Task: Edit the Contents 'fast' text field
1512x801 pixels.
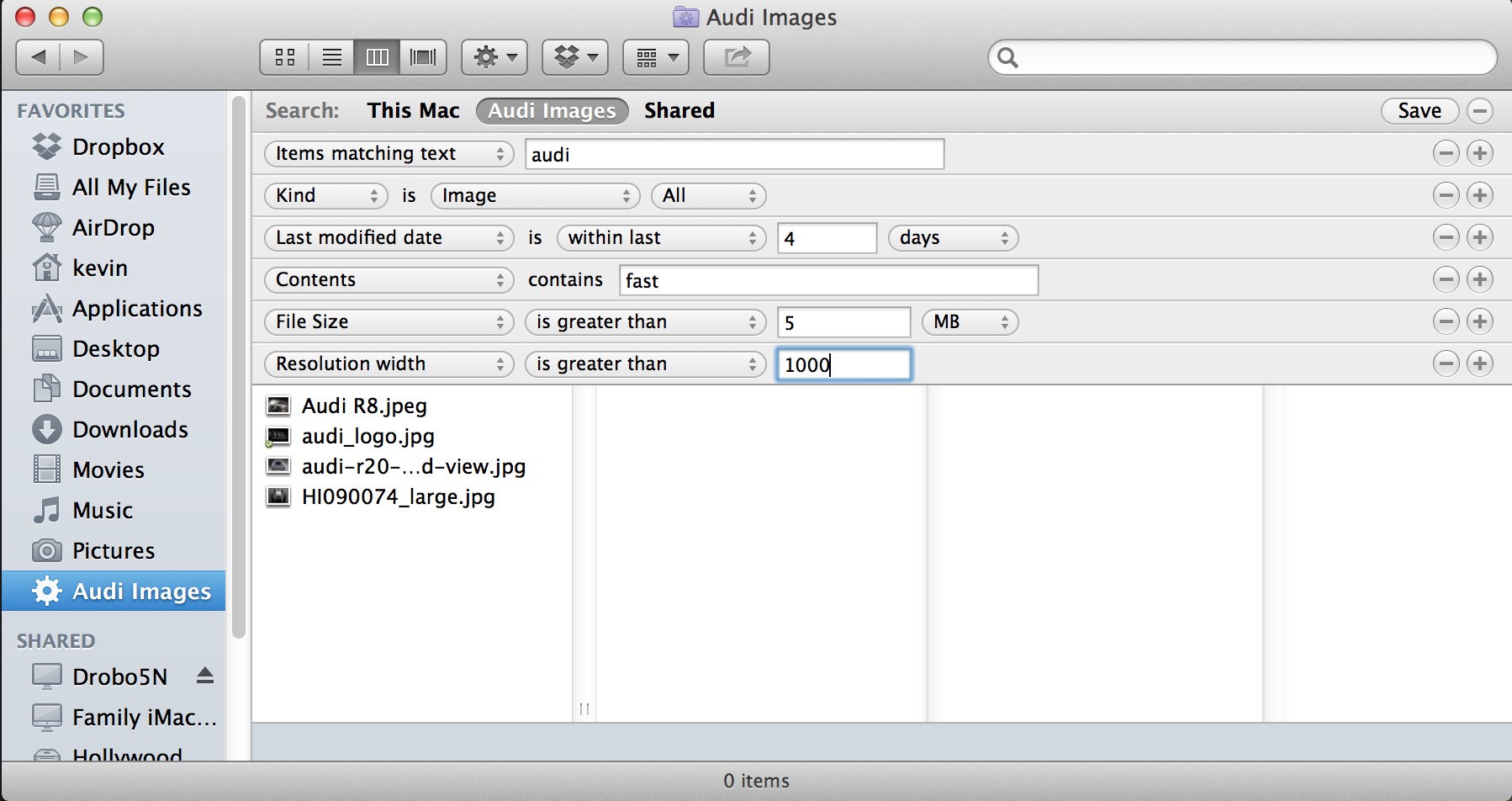Action: [828, 280]
